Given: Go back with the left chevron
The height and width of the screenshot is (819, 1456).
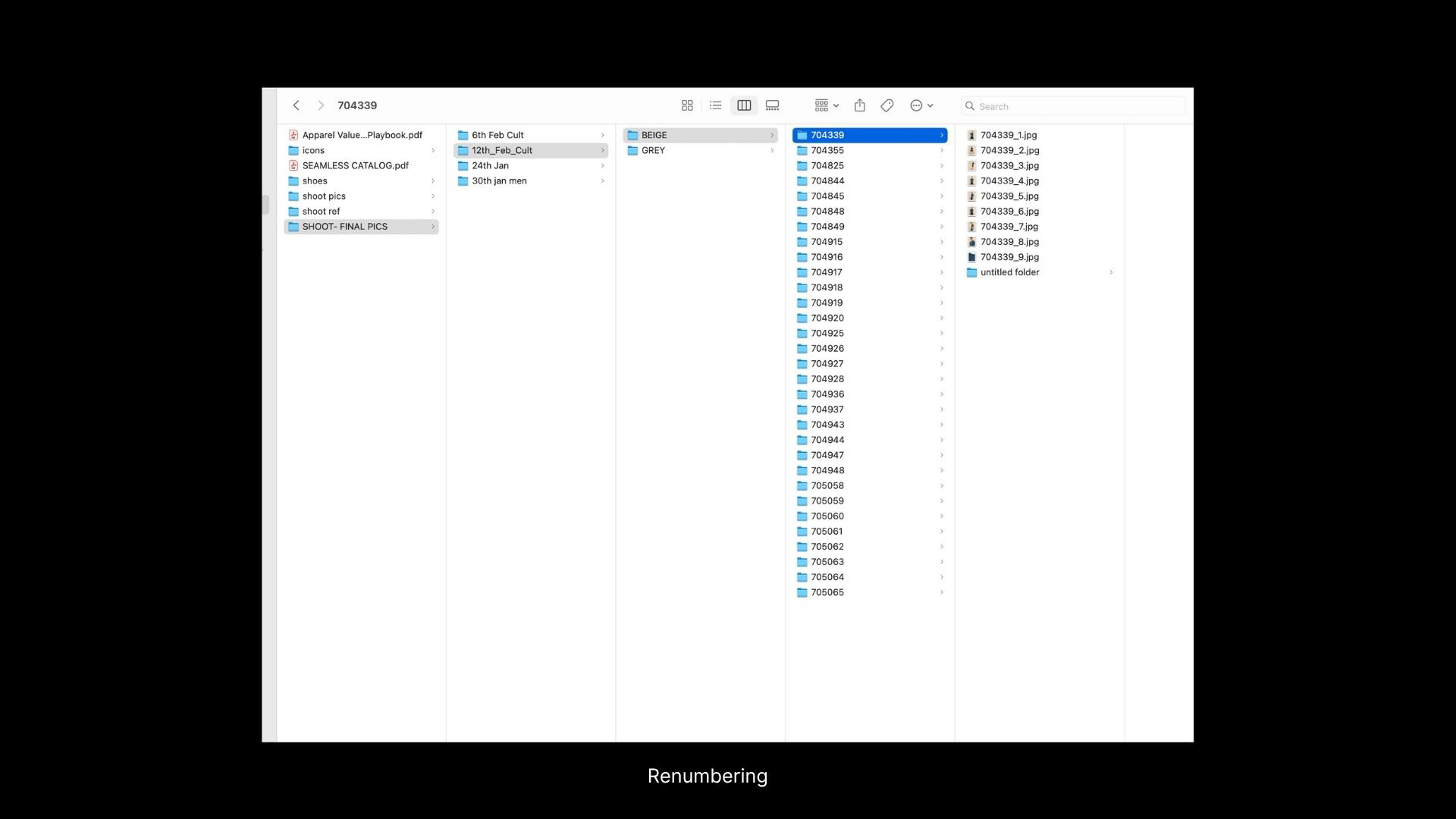Looking at the screenshot, I should pos(297,106).
